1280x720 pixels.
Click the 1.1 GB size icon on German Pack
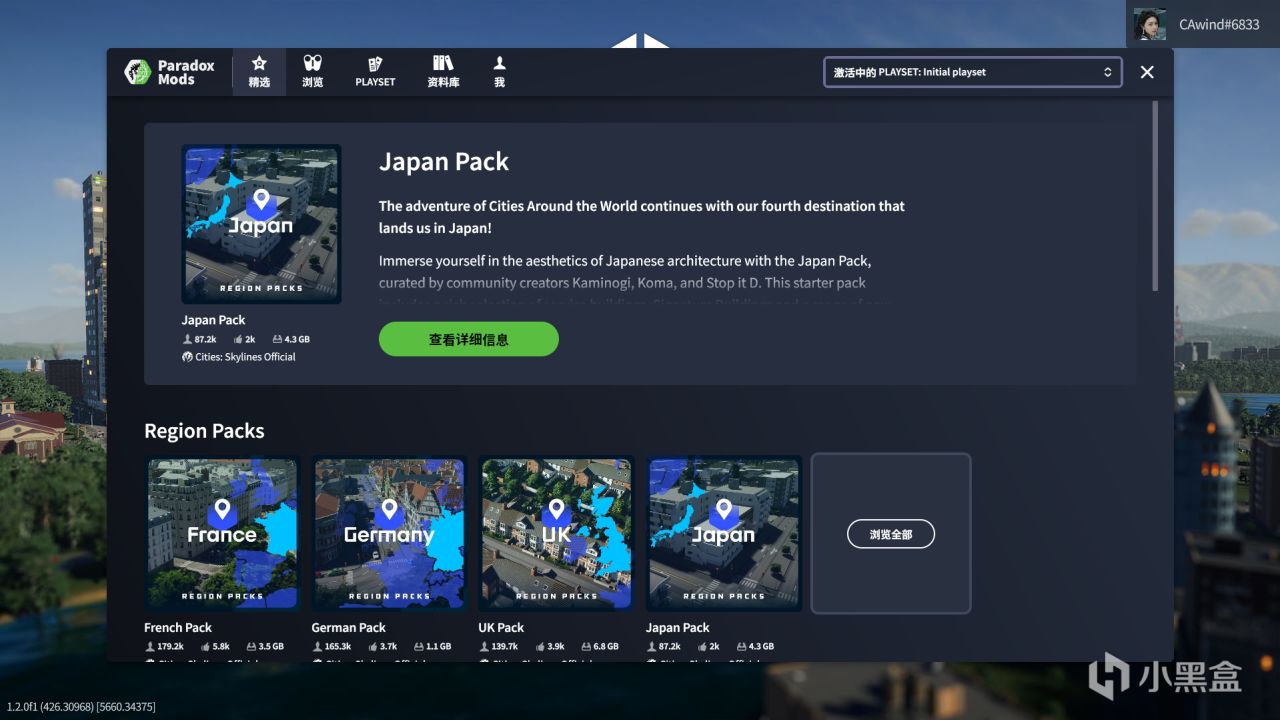417,647
